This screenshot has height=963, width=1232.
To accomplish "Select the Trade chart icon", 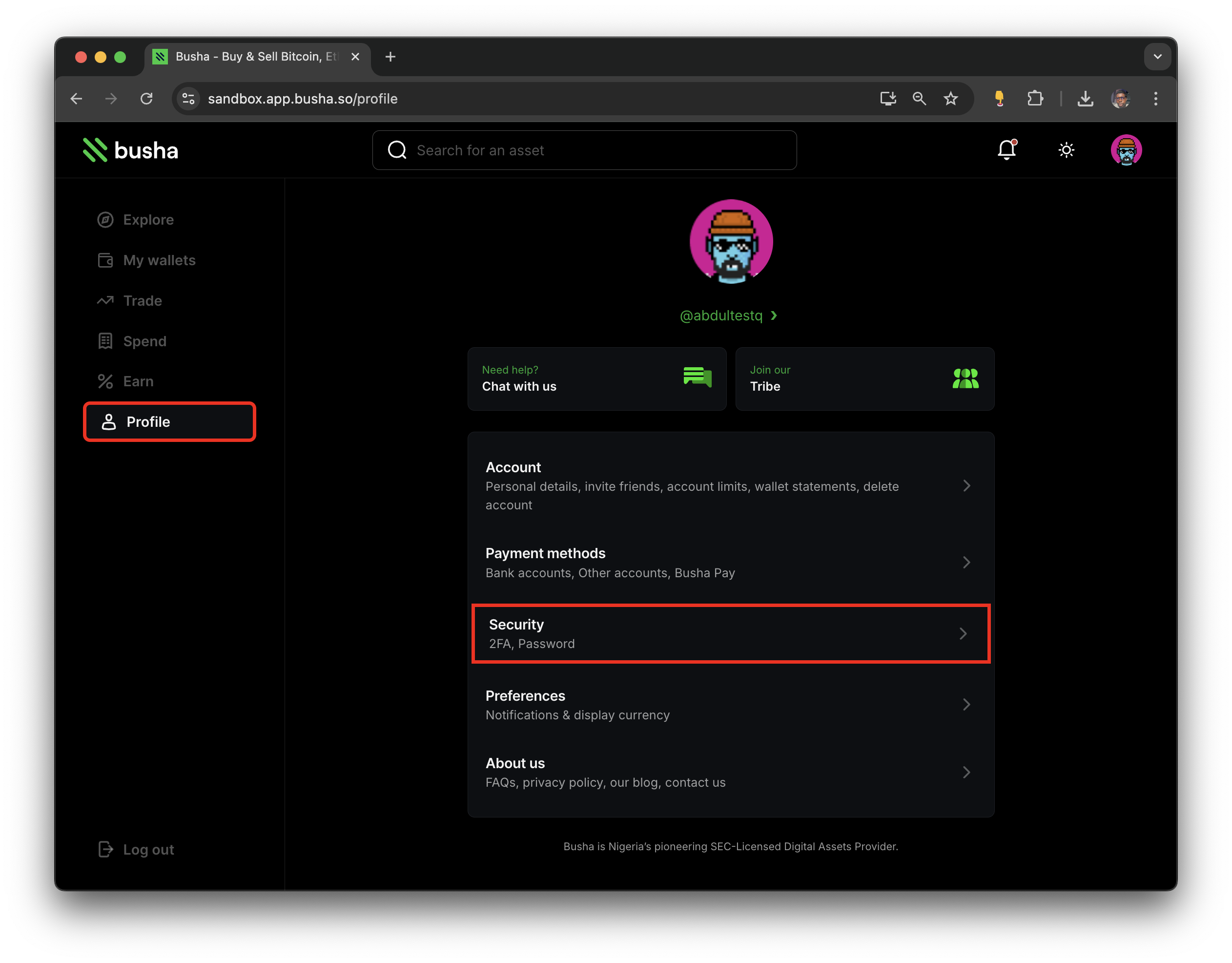I will 105,300.
